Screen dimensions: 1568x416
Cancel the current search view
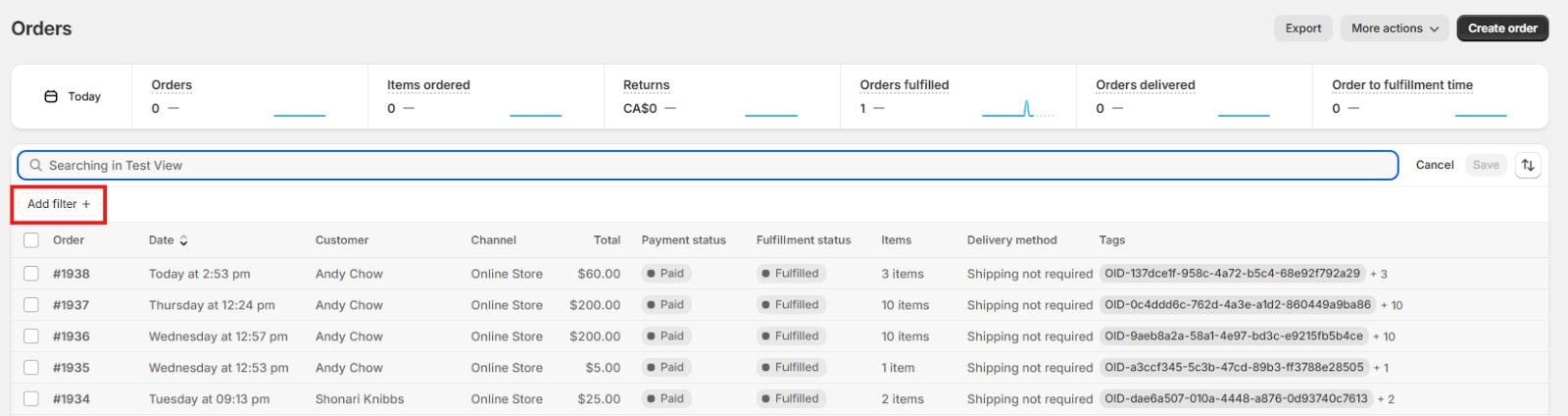pos(1434,165)
